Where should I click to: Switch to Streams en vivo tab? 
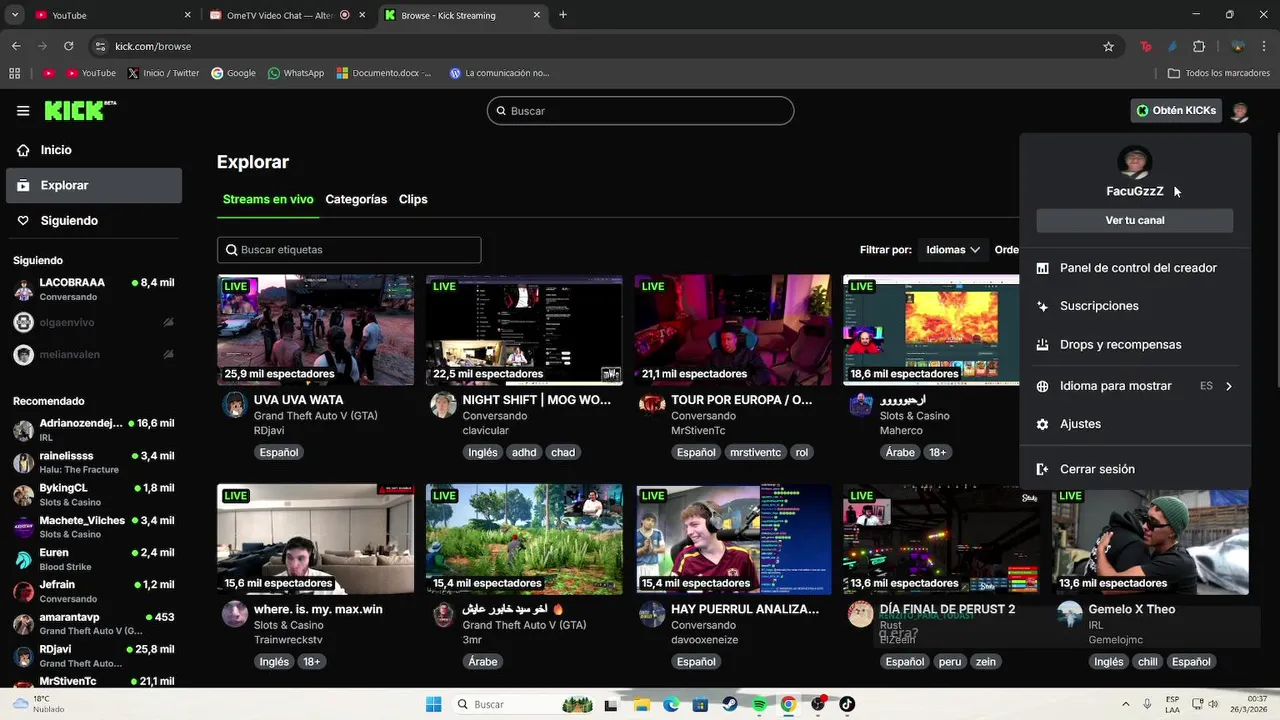click(x=268, y=199)
